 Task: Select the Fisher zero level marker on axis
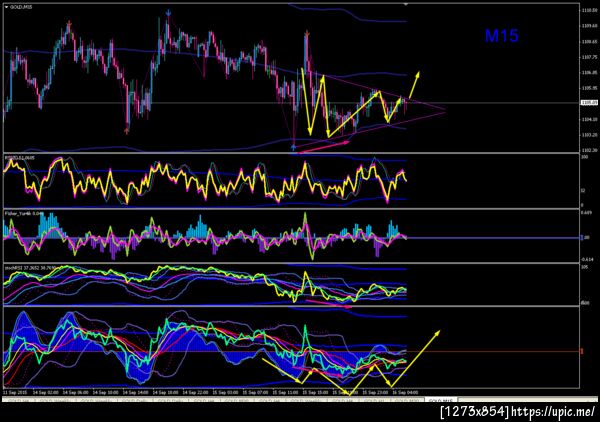582,238
